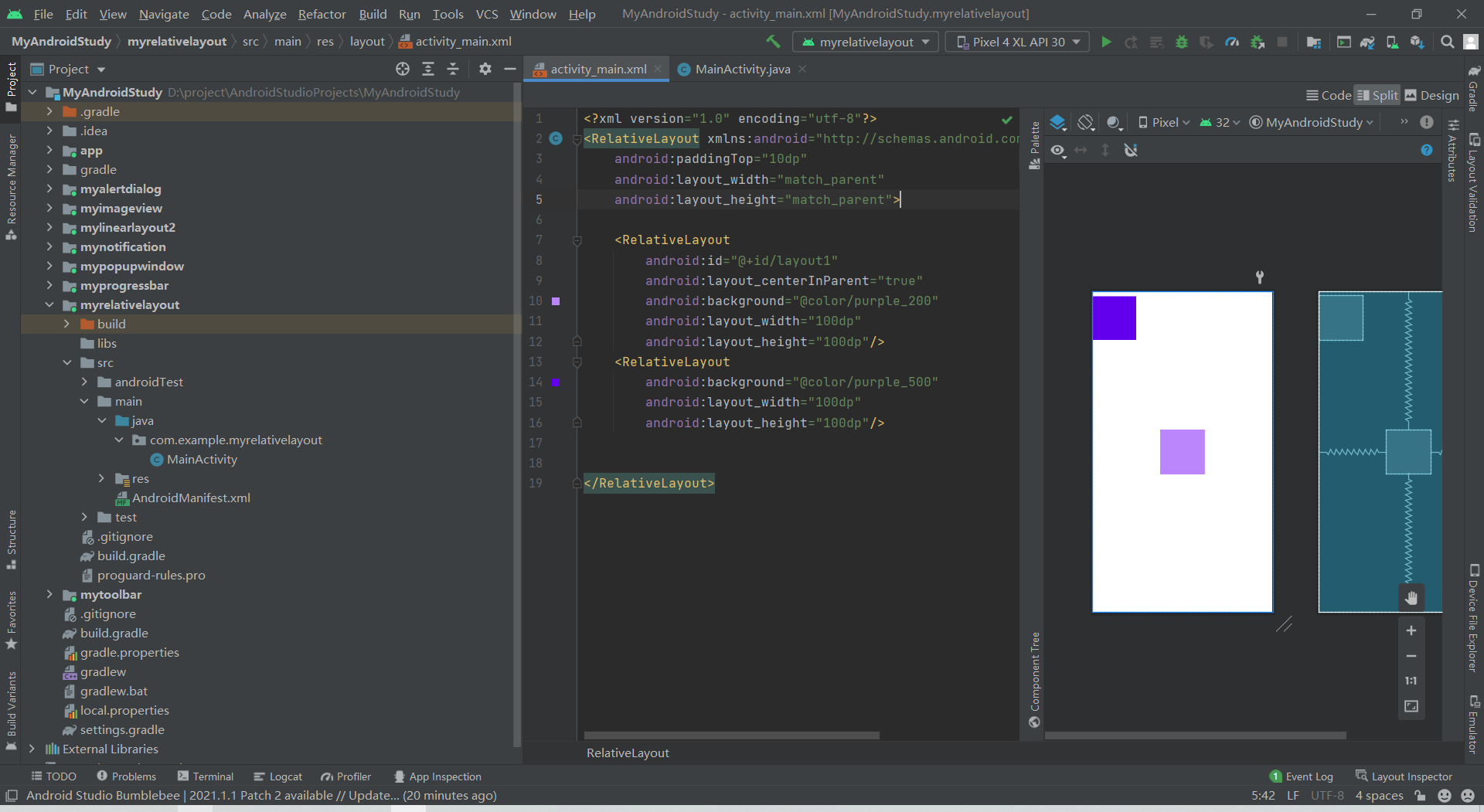1484x812 pixels.
Task: Hide the Project panel with minus icon
Action: click(x=510, y=69)
